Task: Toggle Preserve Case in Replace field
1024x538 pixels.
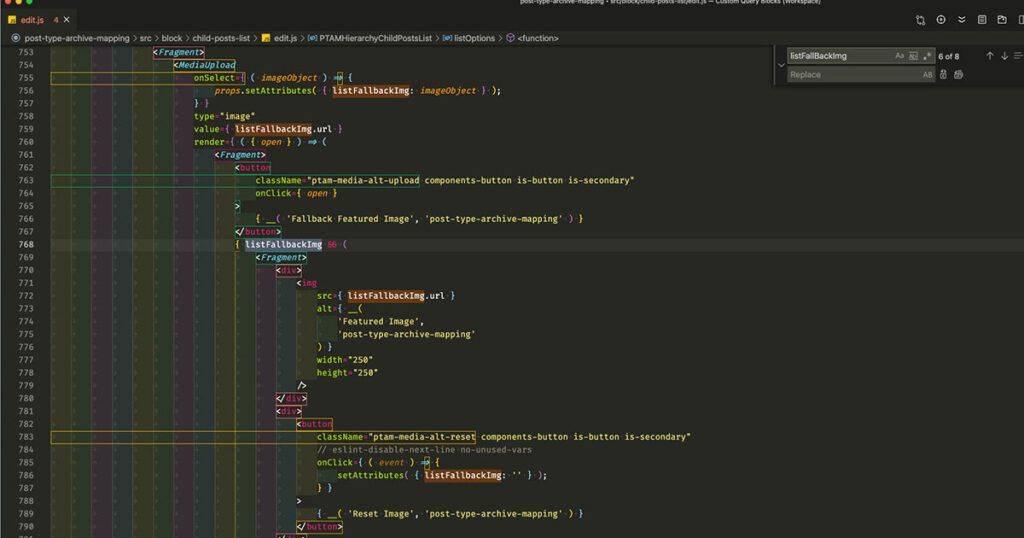Action: pos(927,74)
